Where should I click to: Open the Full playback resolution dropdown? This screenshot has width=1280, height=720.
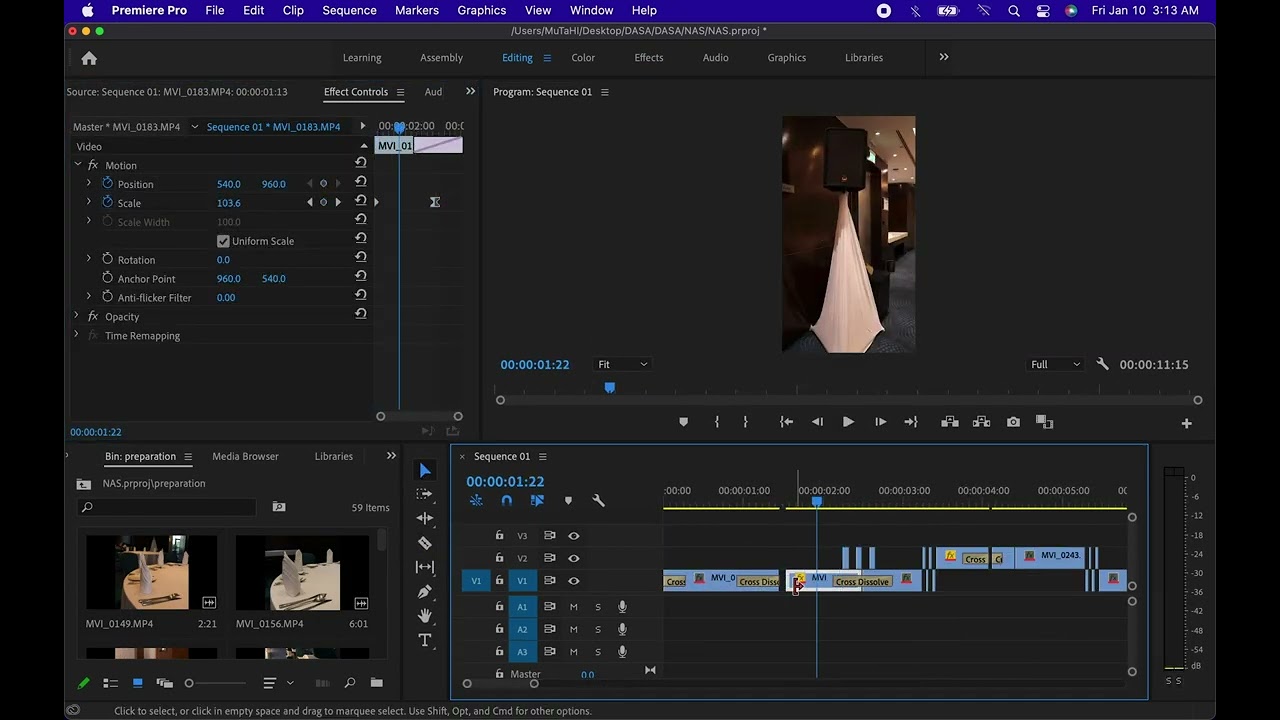point(1056,364)
